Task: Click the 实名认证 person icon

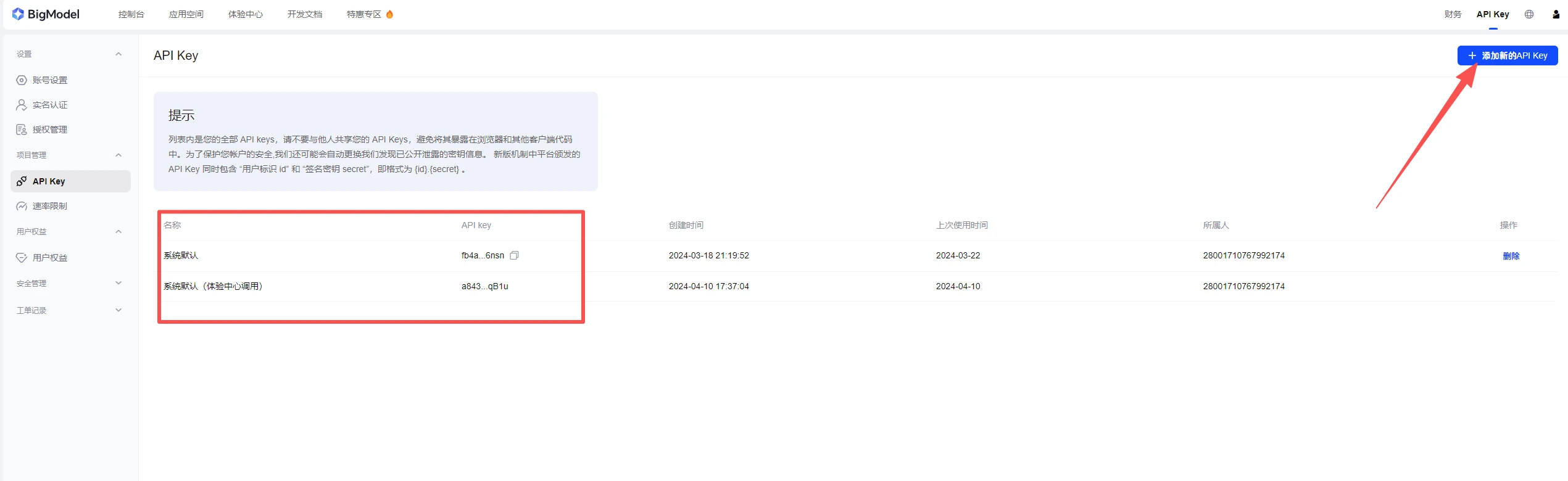Action: pyautogui.click(x=22, y=105)
